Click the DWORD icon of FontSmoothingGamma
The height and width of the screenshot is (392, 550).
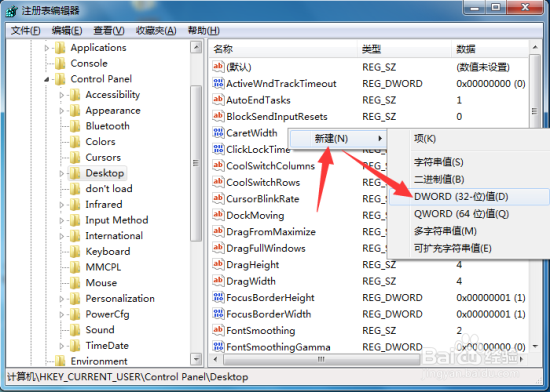click(218, 347)
